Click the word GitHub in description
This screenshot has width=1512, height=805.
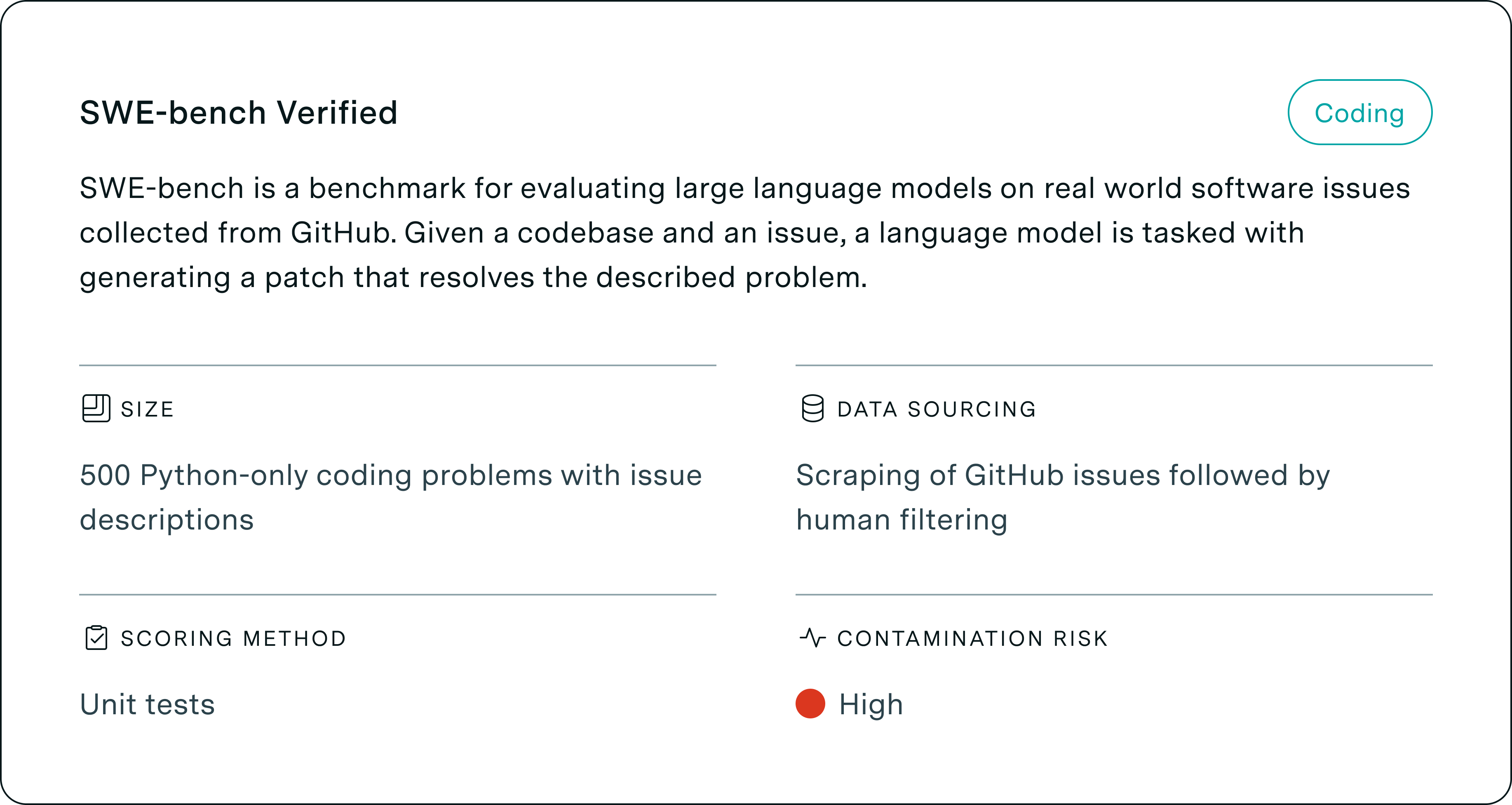point(340,233)
